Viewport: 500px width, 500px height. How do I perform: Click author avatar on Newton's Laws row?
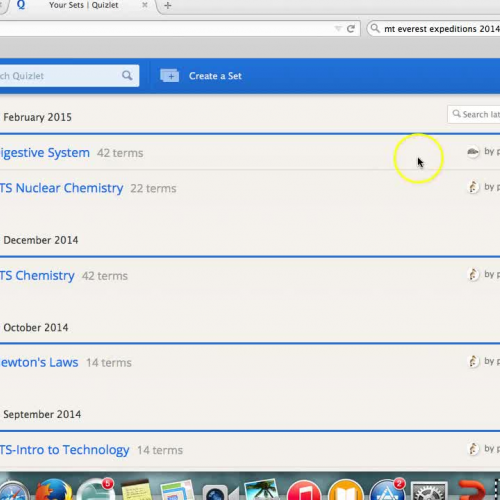(473, 361)
